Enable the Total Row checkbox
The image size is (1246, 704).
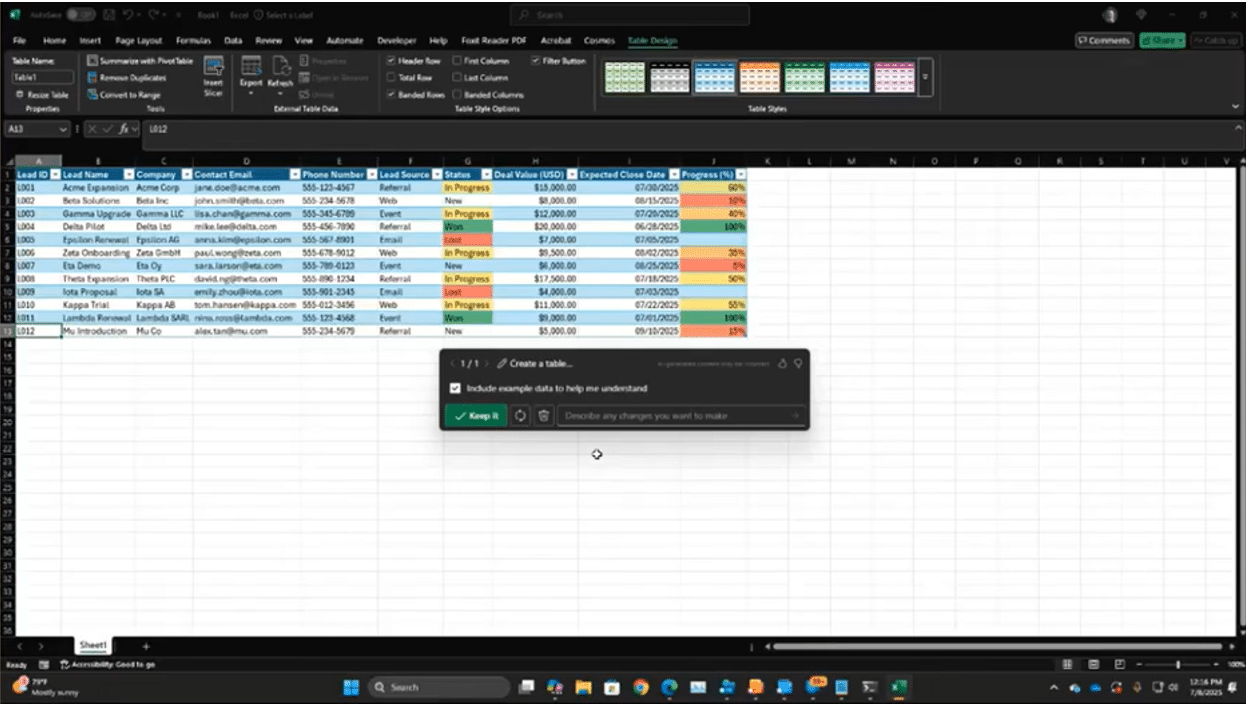[391, 77]
